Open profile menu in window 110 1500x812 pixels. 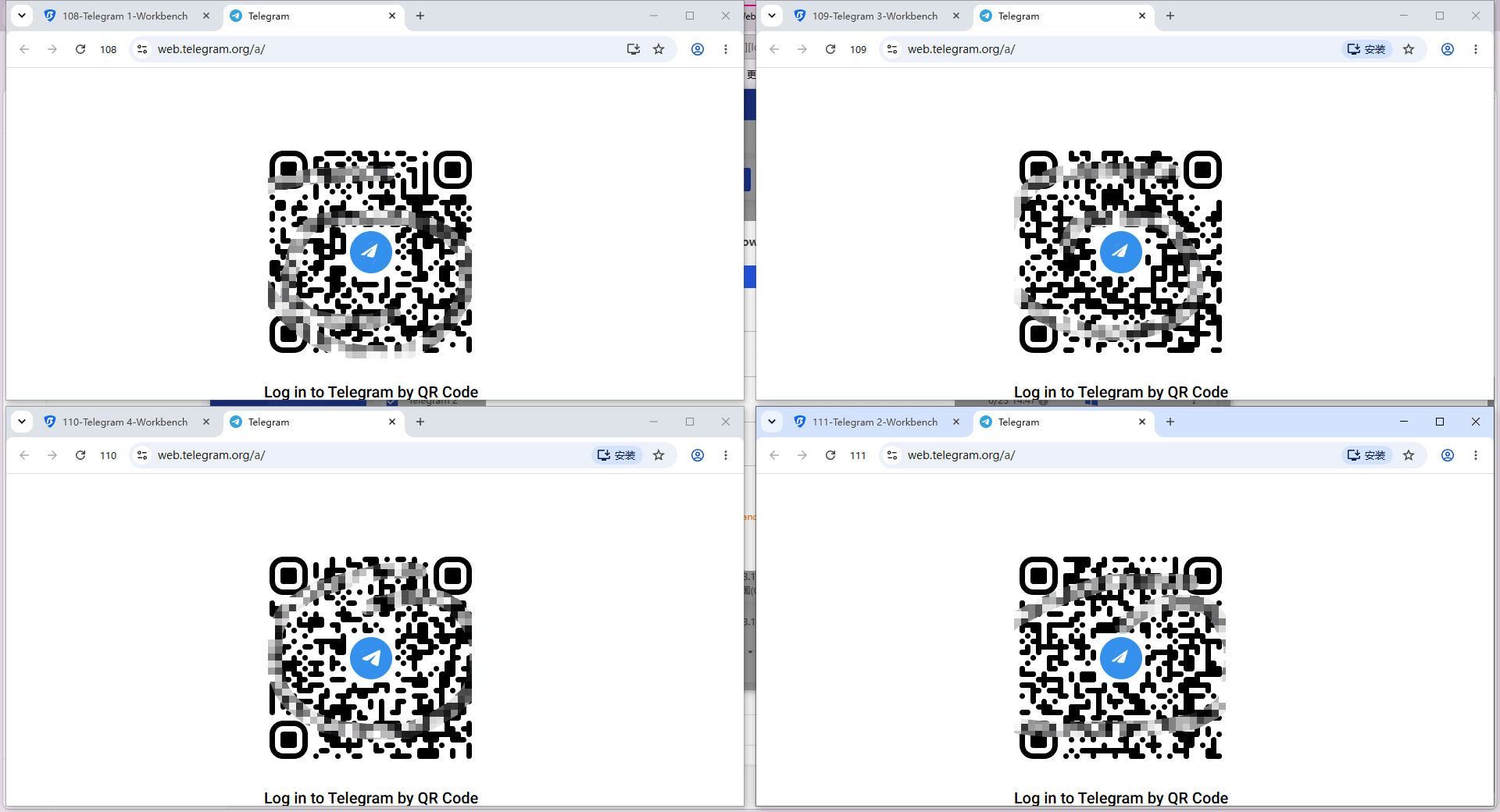(x=698, y=455)
